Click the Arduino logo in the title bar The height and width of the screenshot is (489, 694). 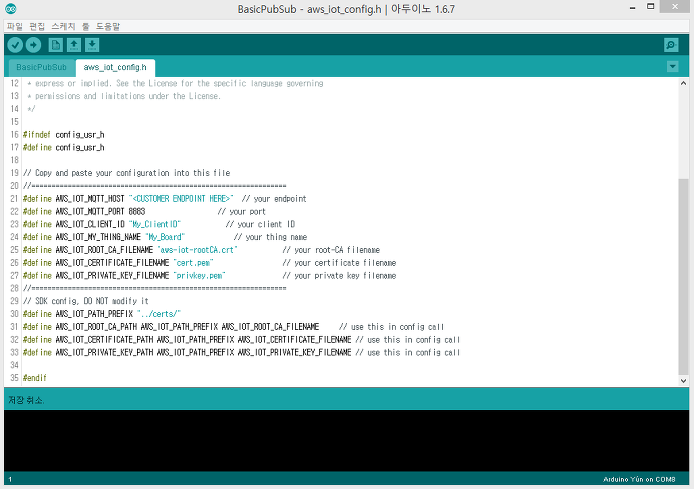[x=11, y=8]
